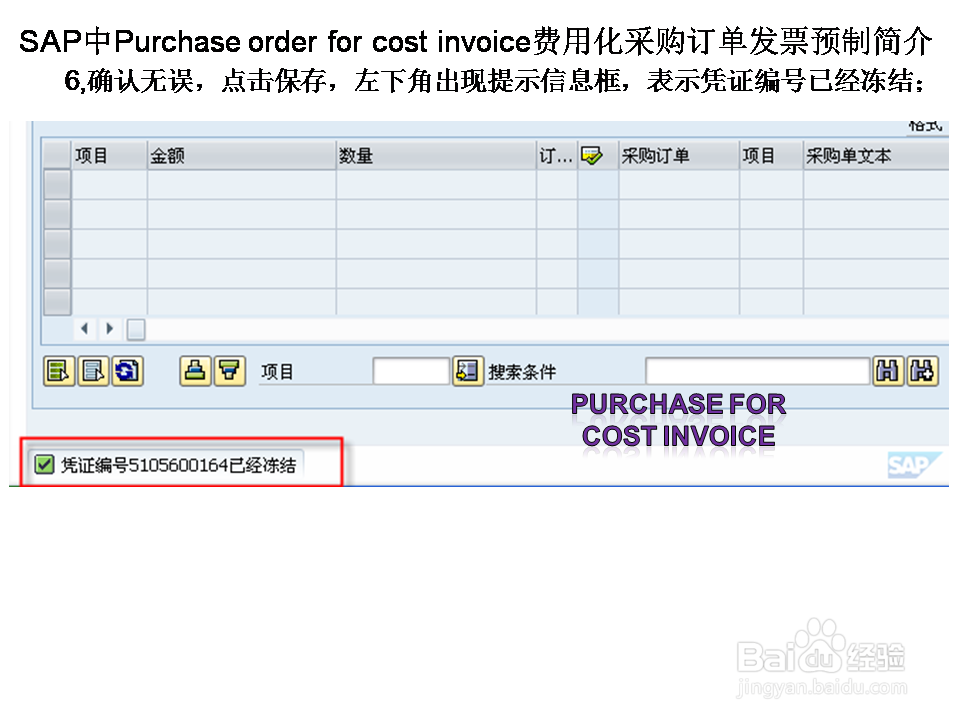Click the left scroll arrow below the table

coord(84,328)
